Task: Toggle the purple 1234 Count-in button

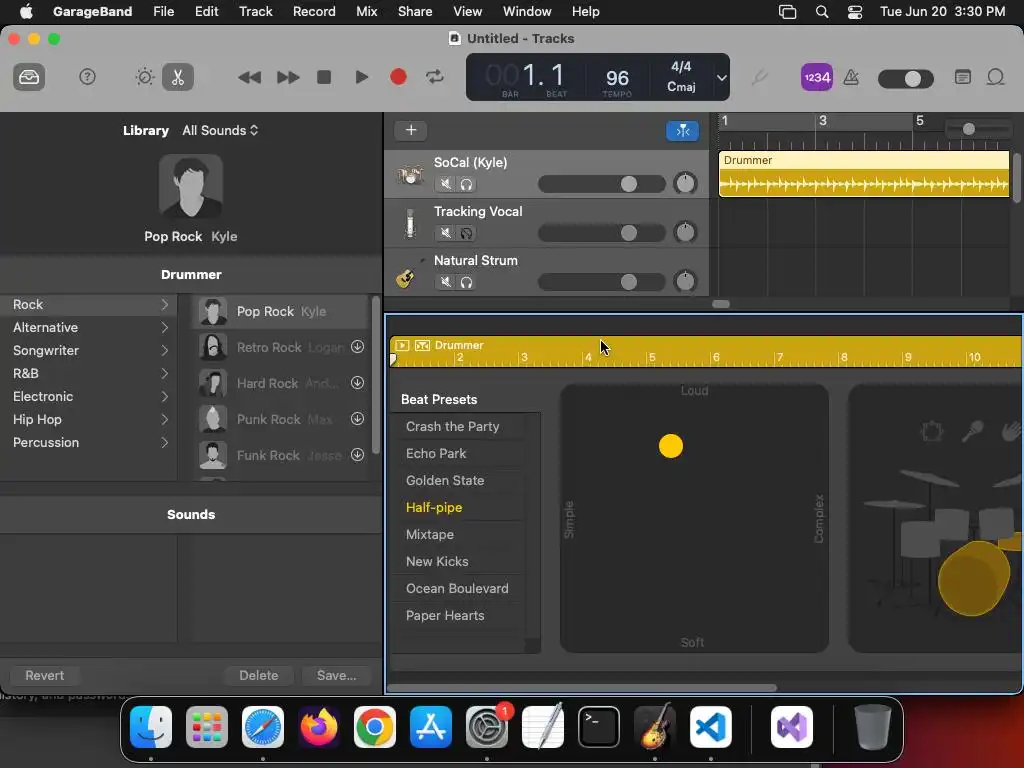Action: pos(816,77)
